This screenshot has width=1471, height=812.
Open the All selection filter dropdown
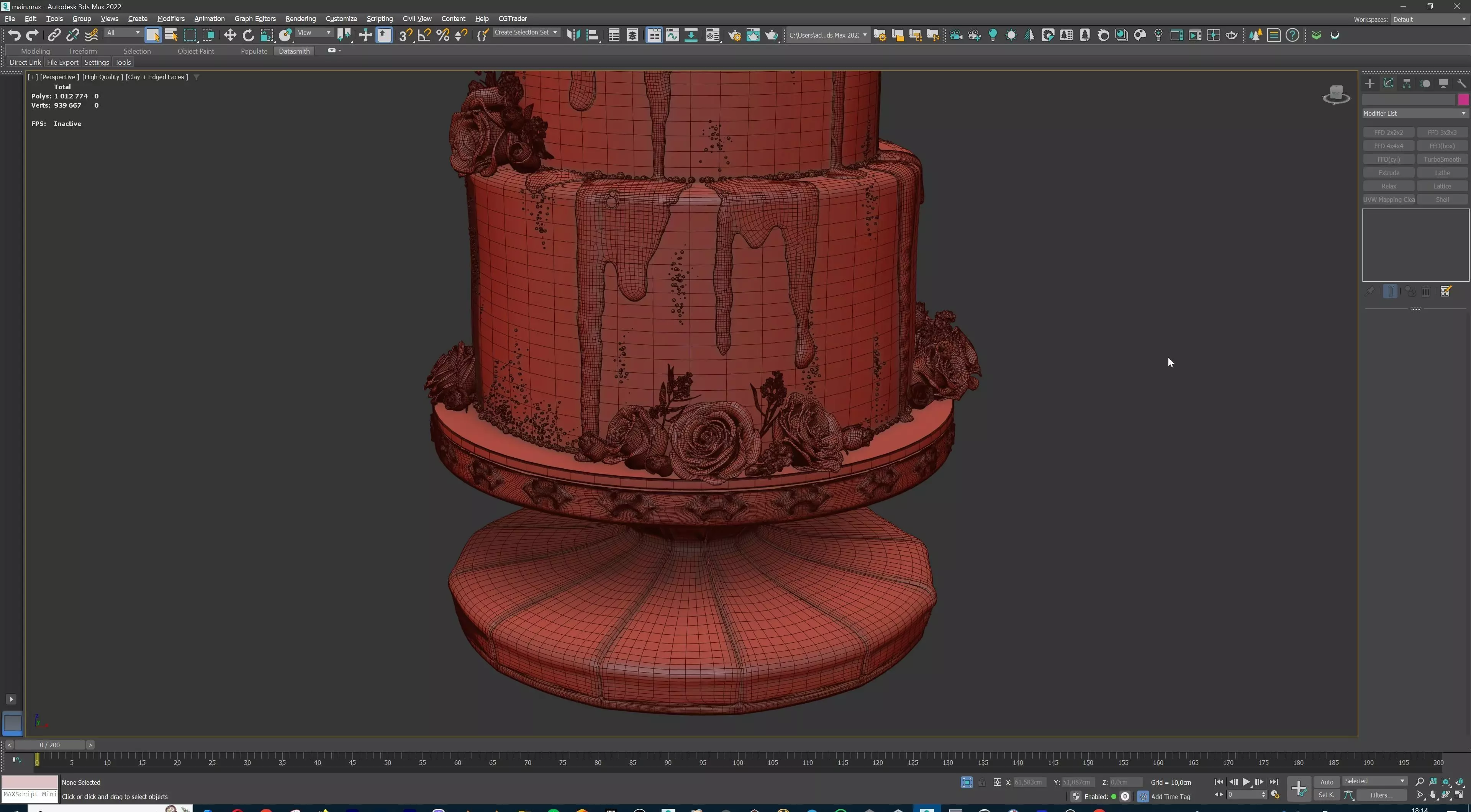123,33
